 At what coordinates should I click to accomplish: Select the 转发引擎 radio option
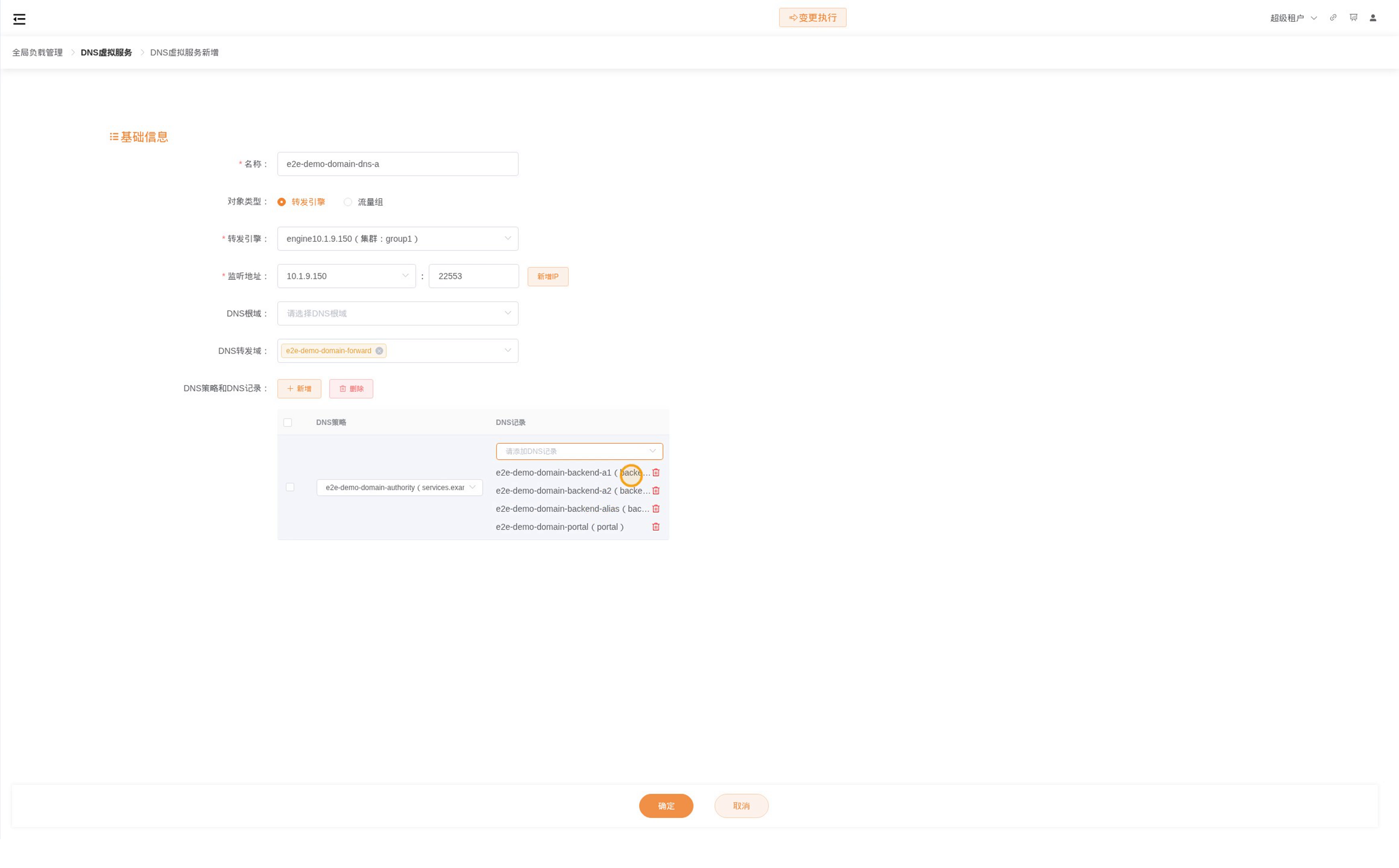[301, 202]
